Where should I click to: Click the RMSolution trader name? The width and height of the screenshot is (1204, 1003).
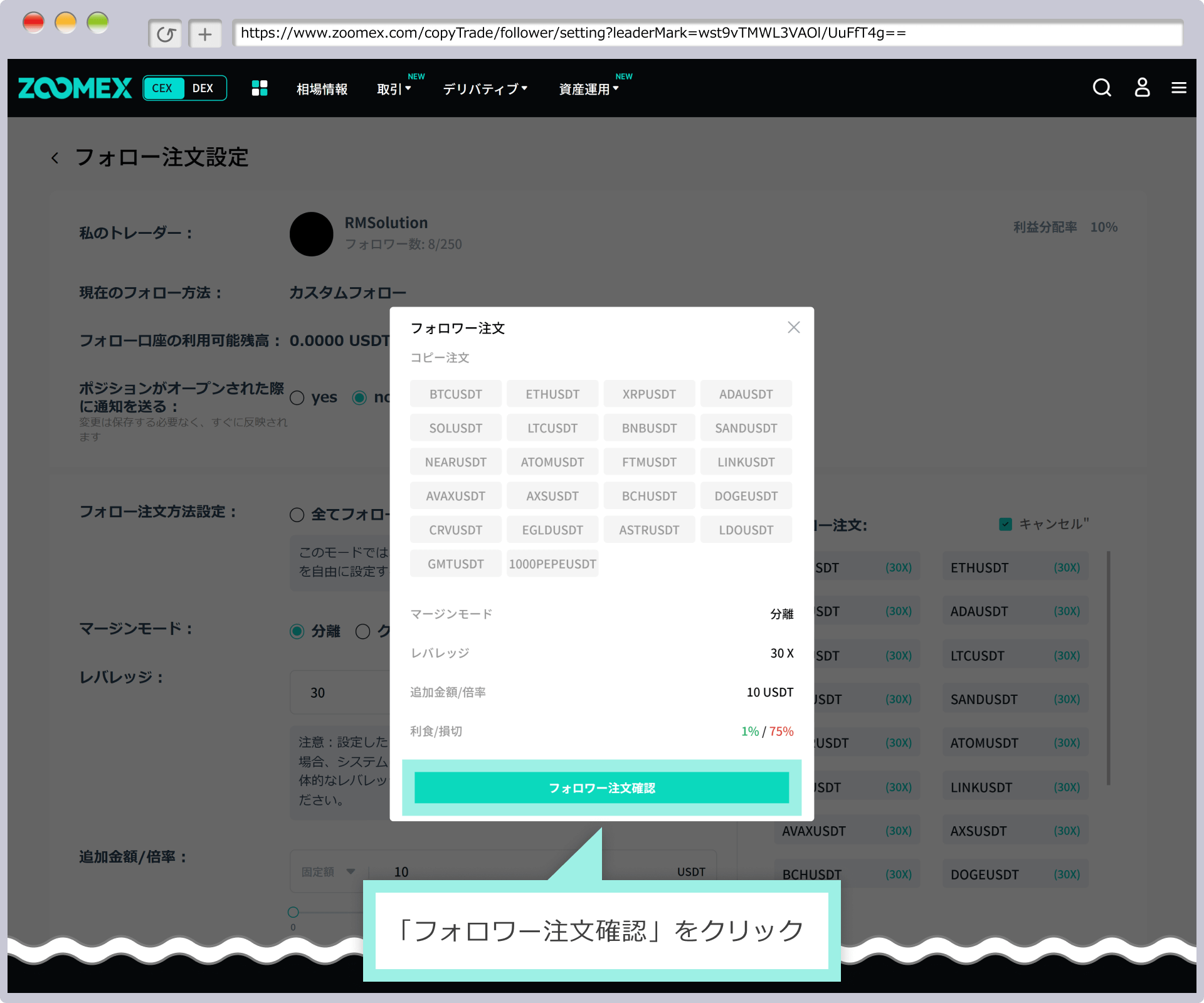point(386,223)
